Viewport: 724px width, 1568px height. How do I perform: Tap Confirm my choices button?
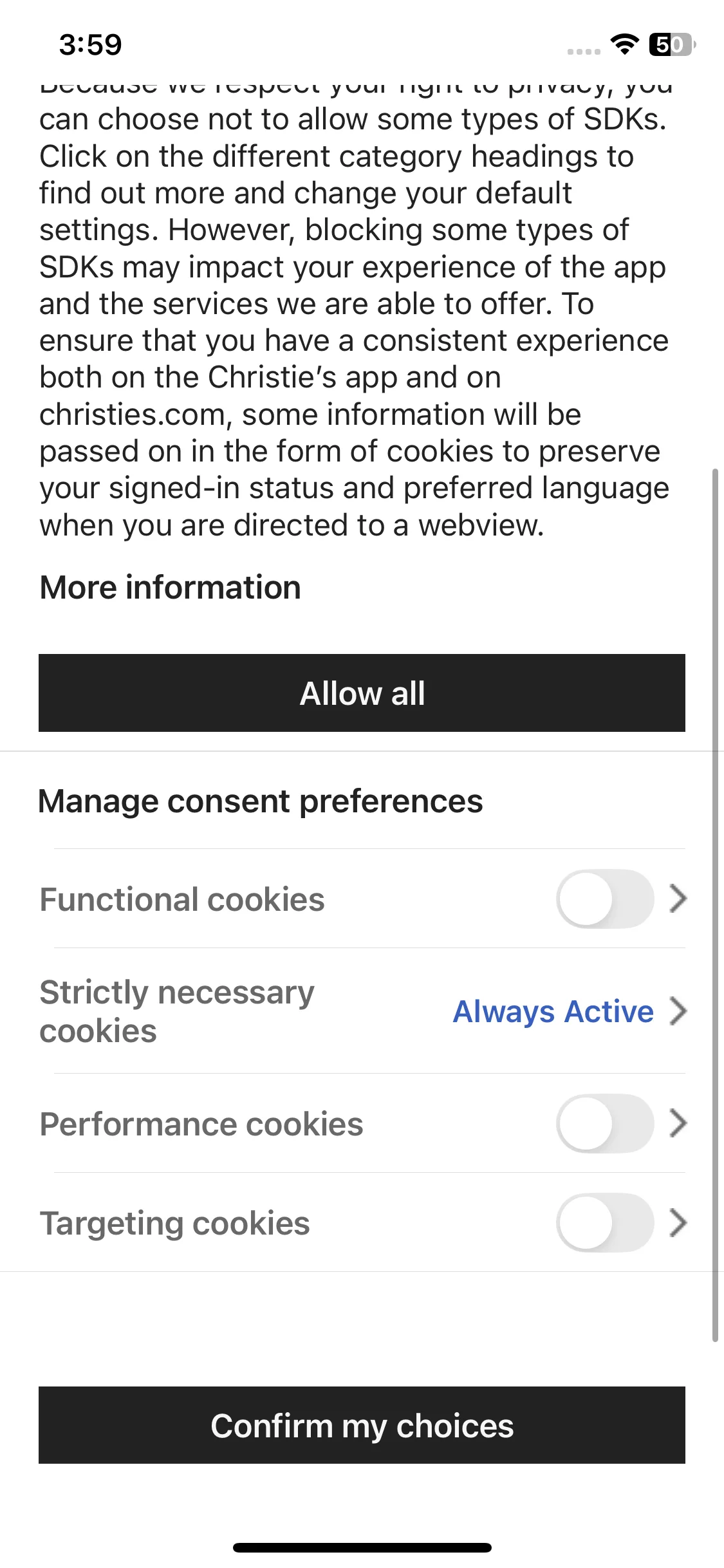[362, 1425]
